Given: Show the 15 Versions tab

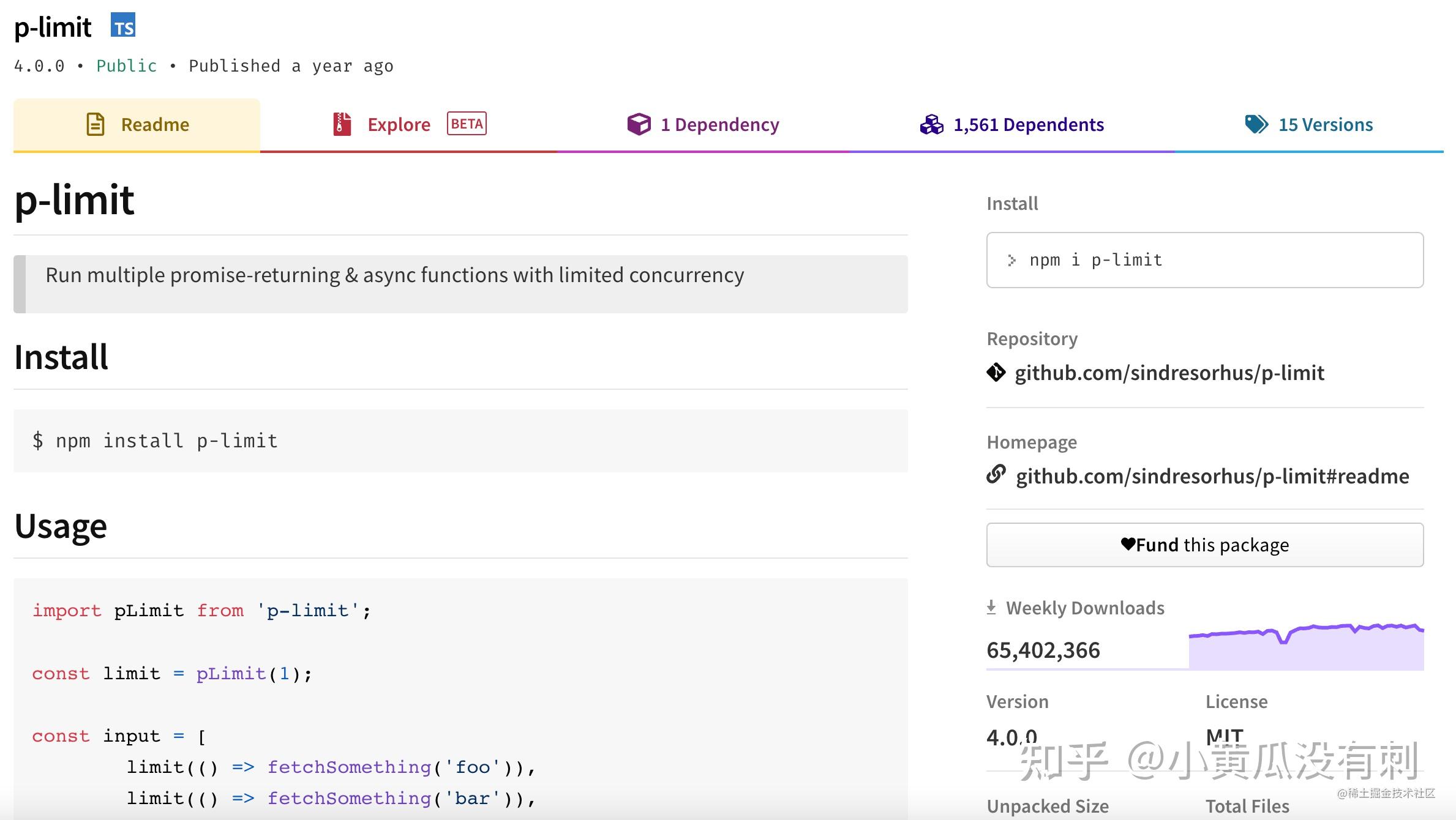Looking at the screenshot, I should pos(1325,125).
